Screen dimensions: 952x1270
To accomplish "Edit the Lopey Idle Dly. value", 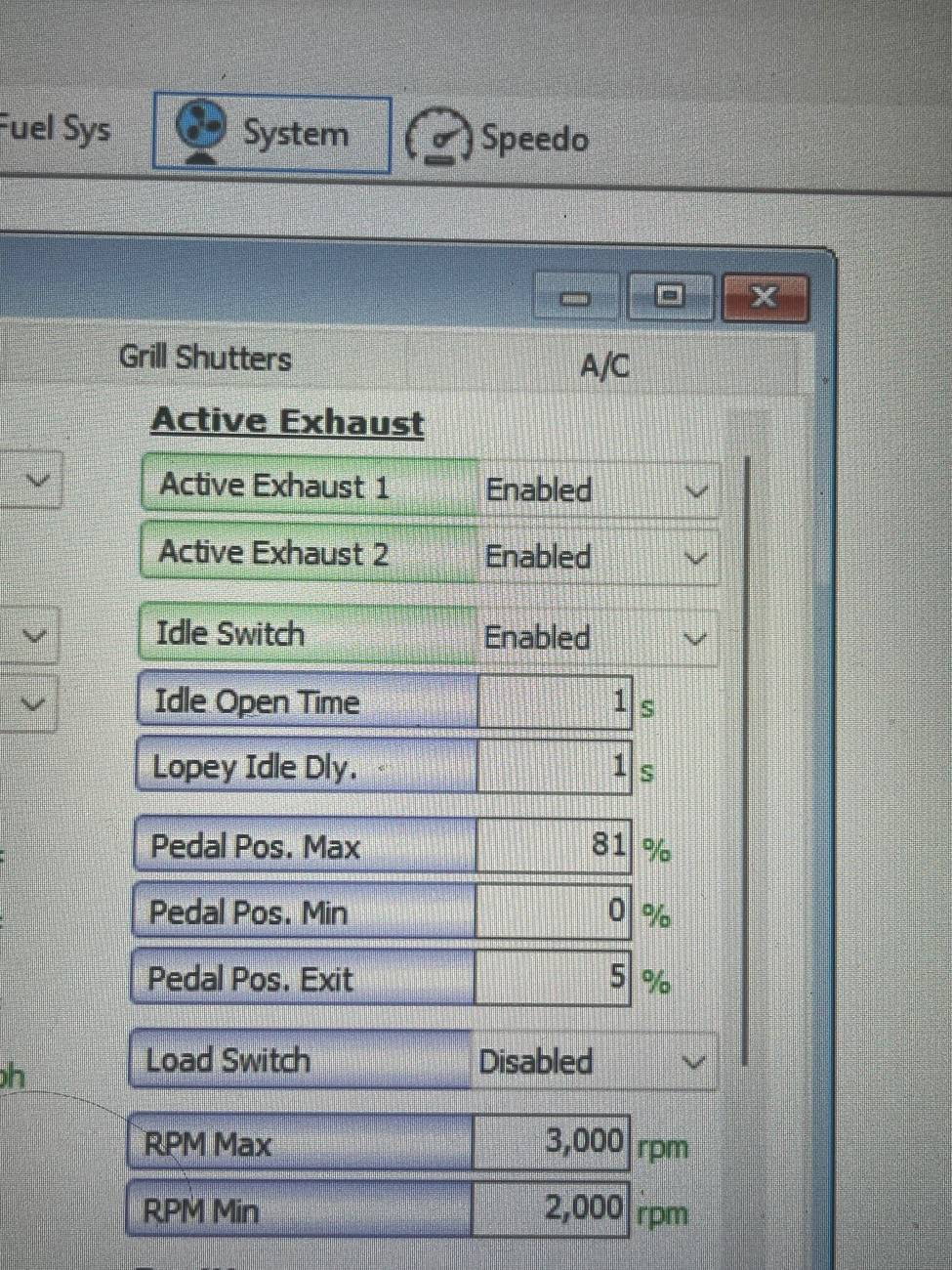I will 554,767.
